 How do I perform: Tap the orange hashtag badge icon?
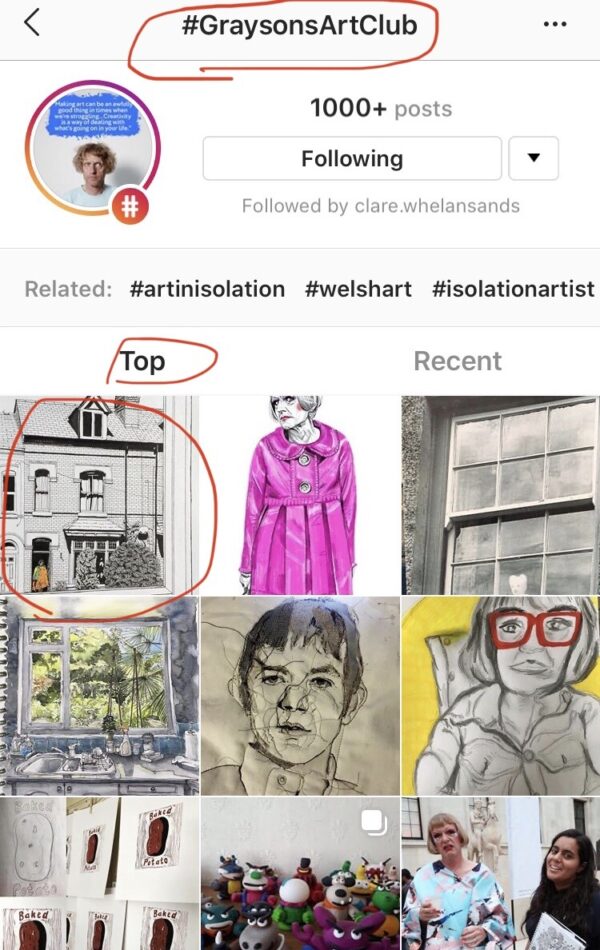(x=130, y=206)
